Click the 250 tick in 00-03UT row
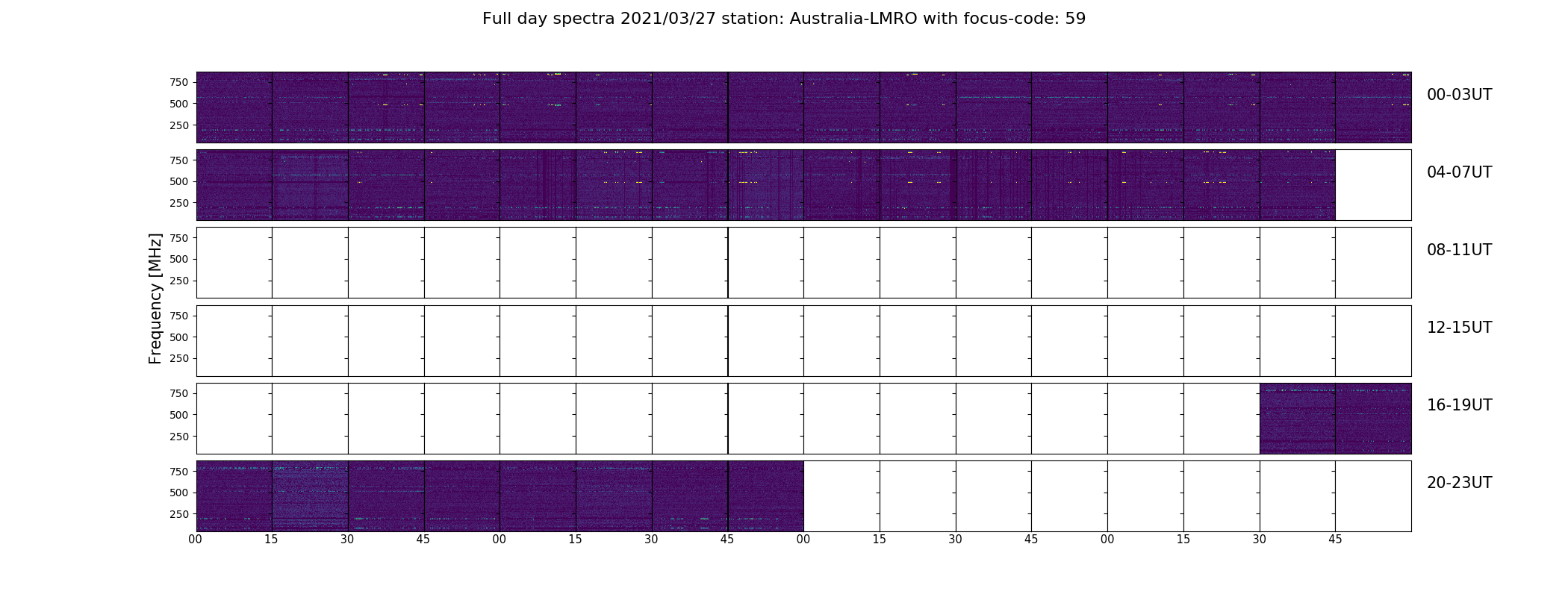1568x597 pixels. [x=178, y=125]
